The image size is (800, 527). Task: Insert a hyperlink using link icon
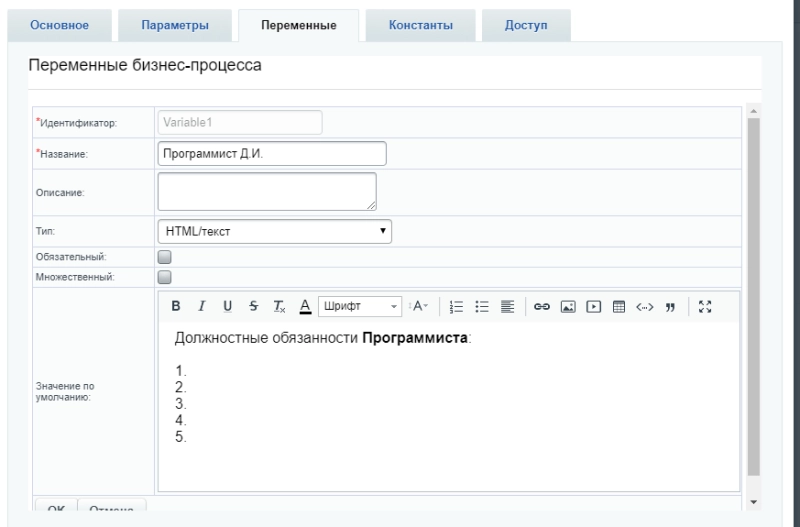tap(541, 306)
